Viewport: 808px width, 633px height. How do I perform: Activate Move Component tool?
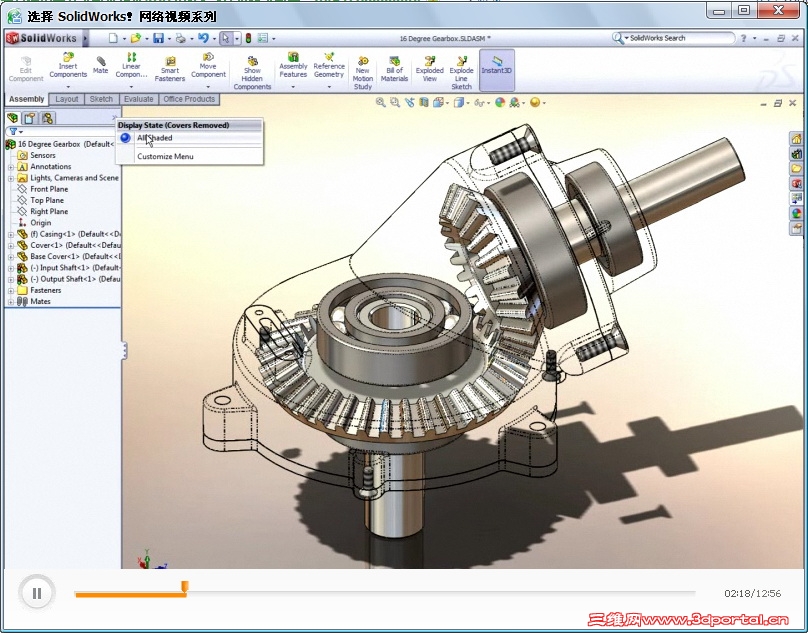coord(208,65)
